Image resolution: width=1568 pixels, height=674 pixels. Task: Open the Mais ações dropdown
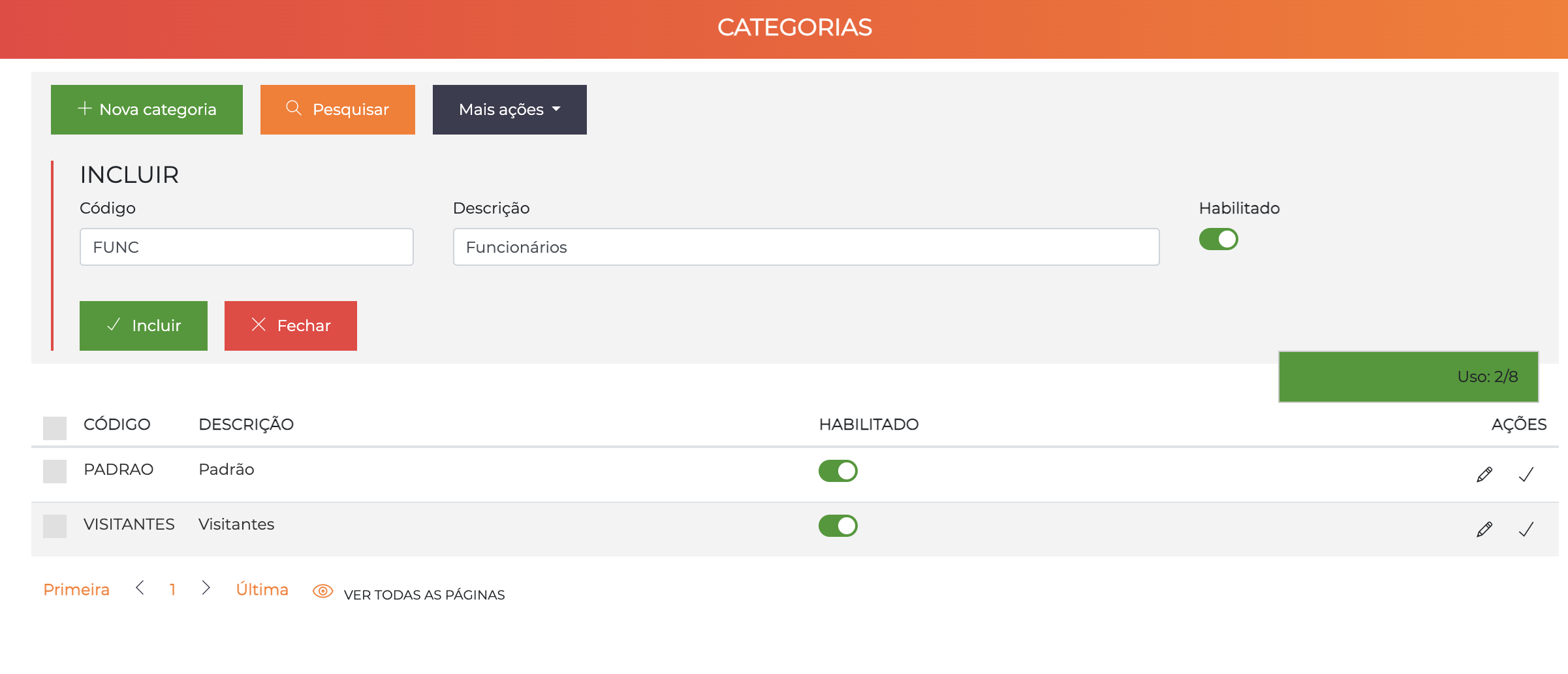pos(509,109)
